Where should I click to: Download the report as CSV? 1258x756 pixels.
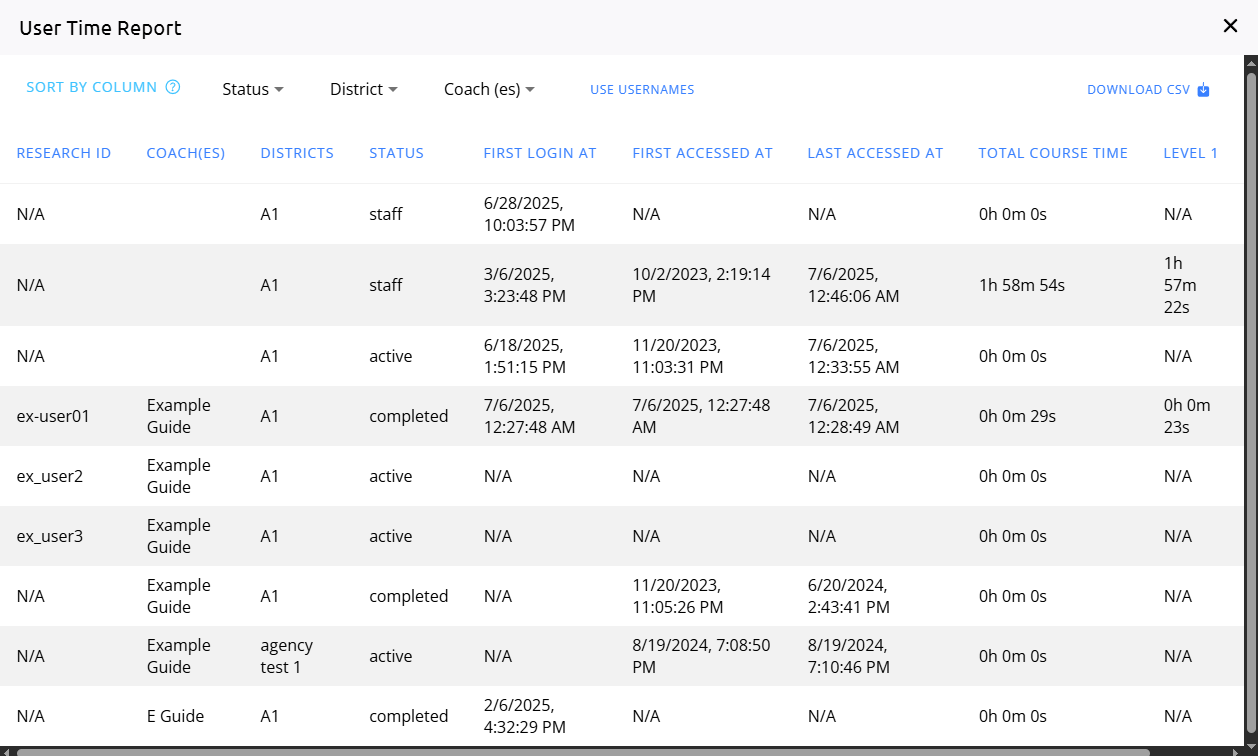point(1139,90)
